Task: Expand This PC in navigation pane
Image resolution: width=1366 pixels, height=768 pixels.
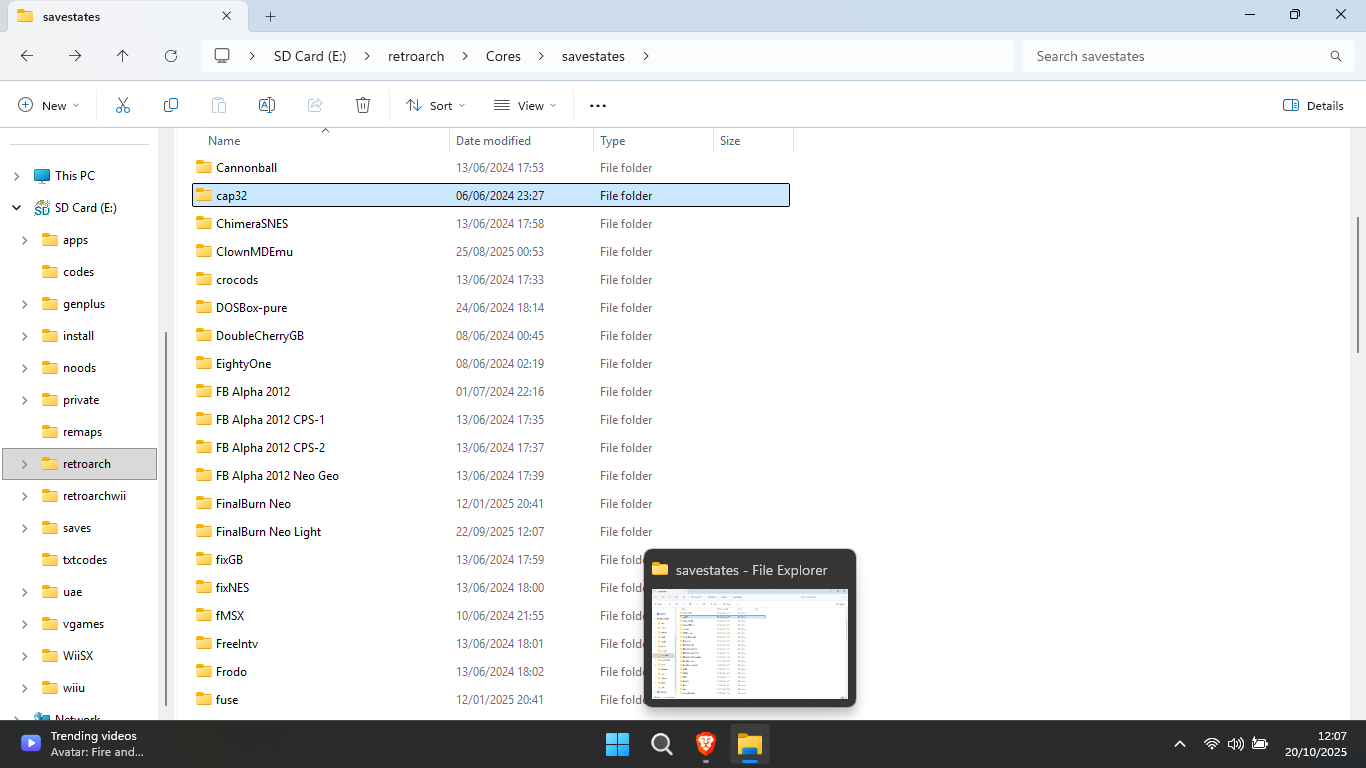Action: [x=16, y=176]
